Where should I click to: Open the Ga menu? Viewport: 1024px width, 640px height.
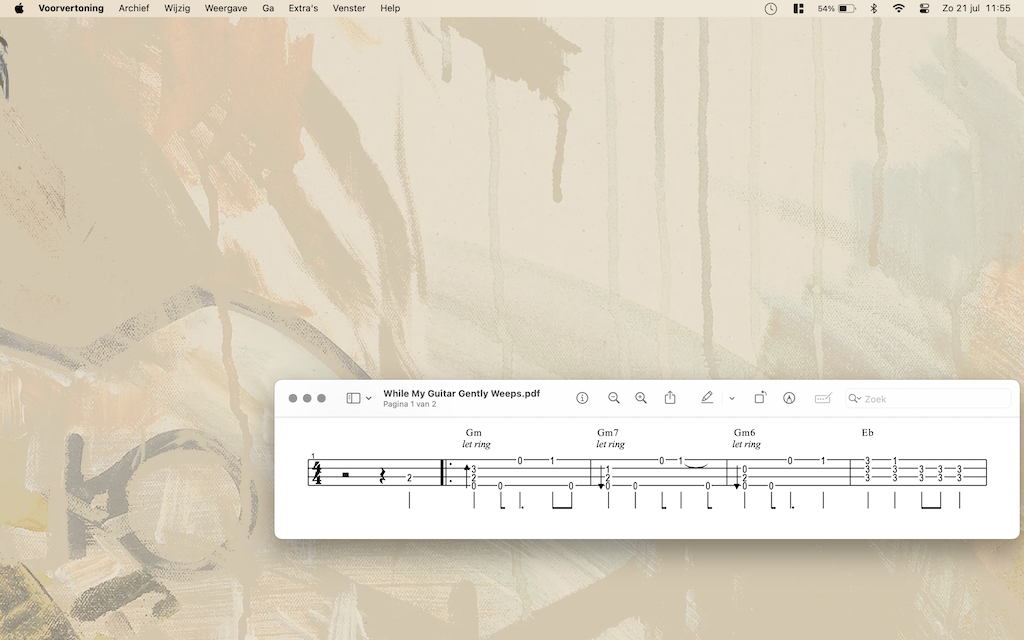(268, 8)
